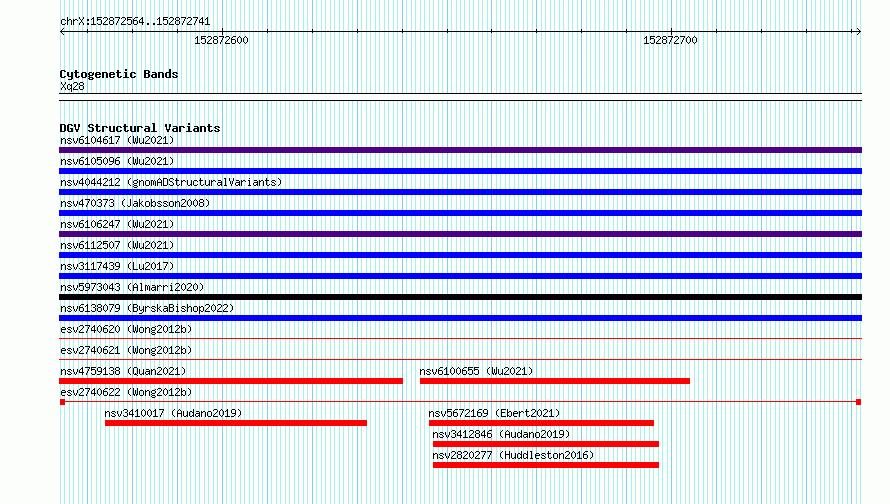Click the blue bar under nsv6105096

(x=460, y=171)
